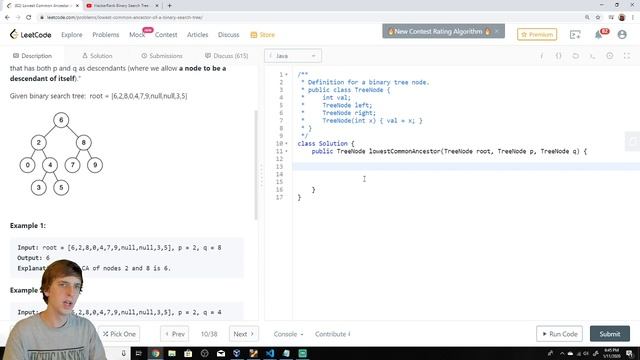The width and height of the screenshot is (640, 360).
Task: Open the Contribute link
Action: [x=333, y=334]
